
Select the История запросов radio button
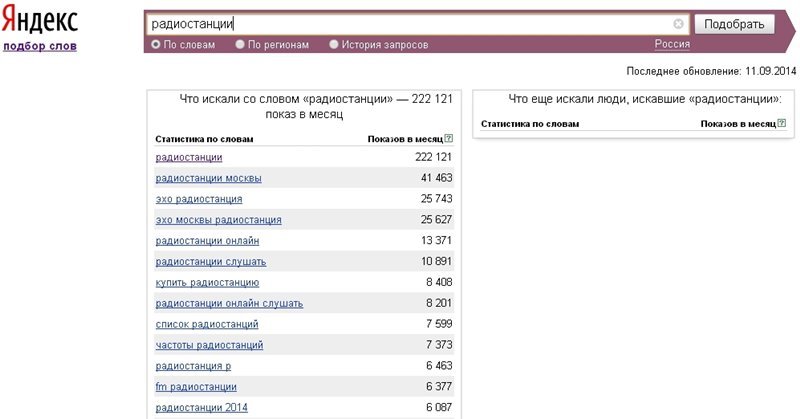334,44
